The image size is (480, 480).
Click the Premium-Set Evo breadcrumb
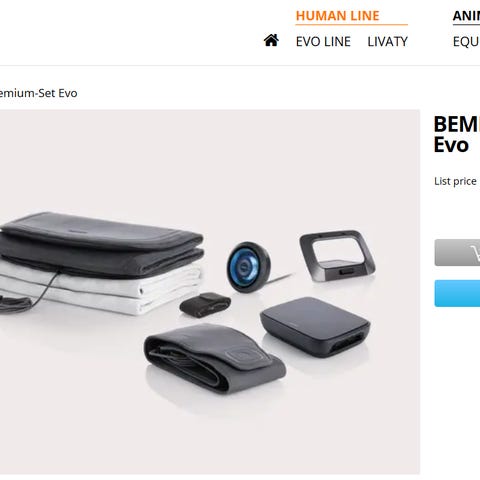point(38,93)
